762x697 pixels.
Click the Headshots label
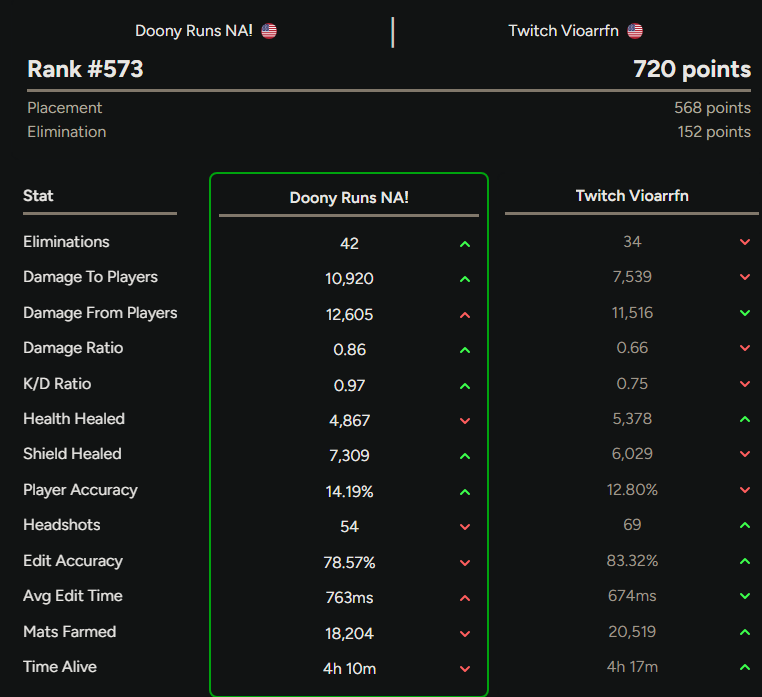[62, 525]
